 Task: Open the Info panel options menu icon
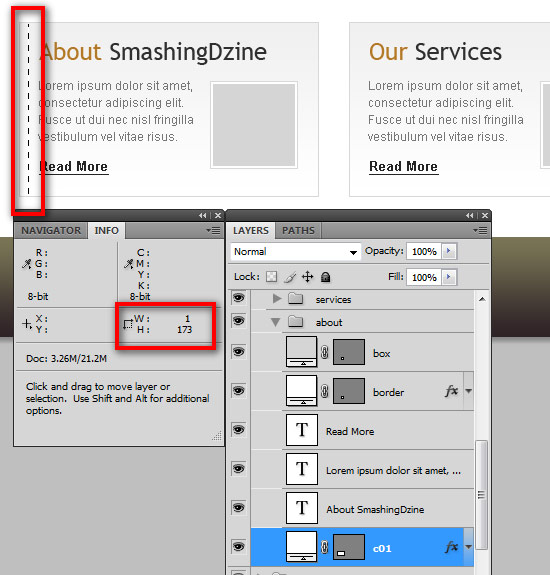[213, 230]
